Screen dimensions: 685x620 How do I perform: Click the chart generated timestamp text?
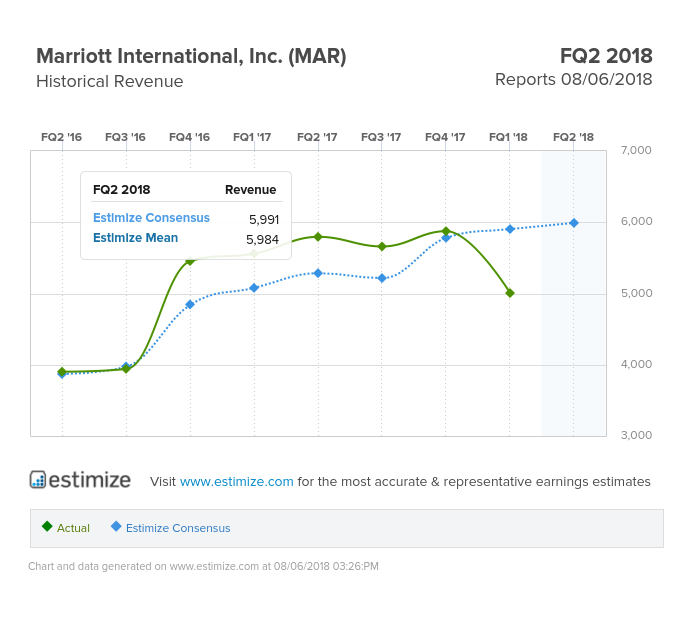pyautogui.click(x=204, y=566)
